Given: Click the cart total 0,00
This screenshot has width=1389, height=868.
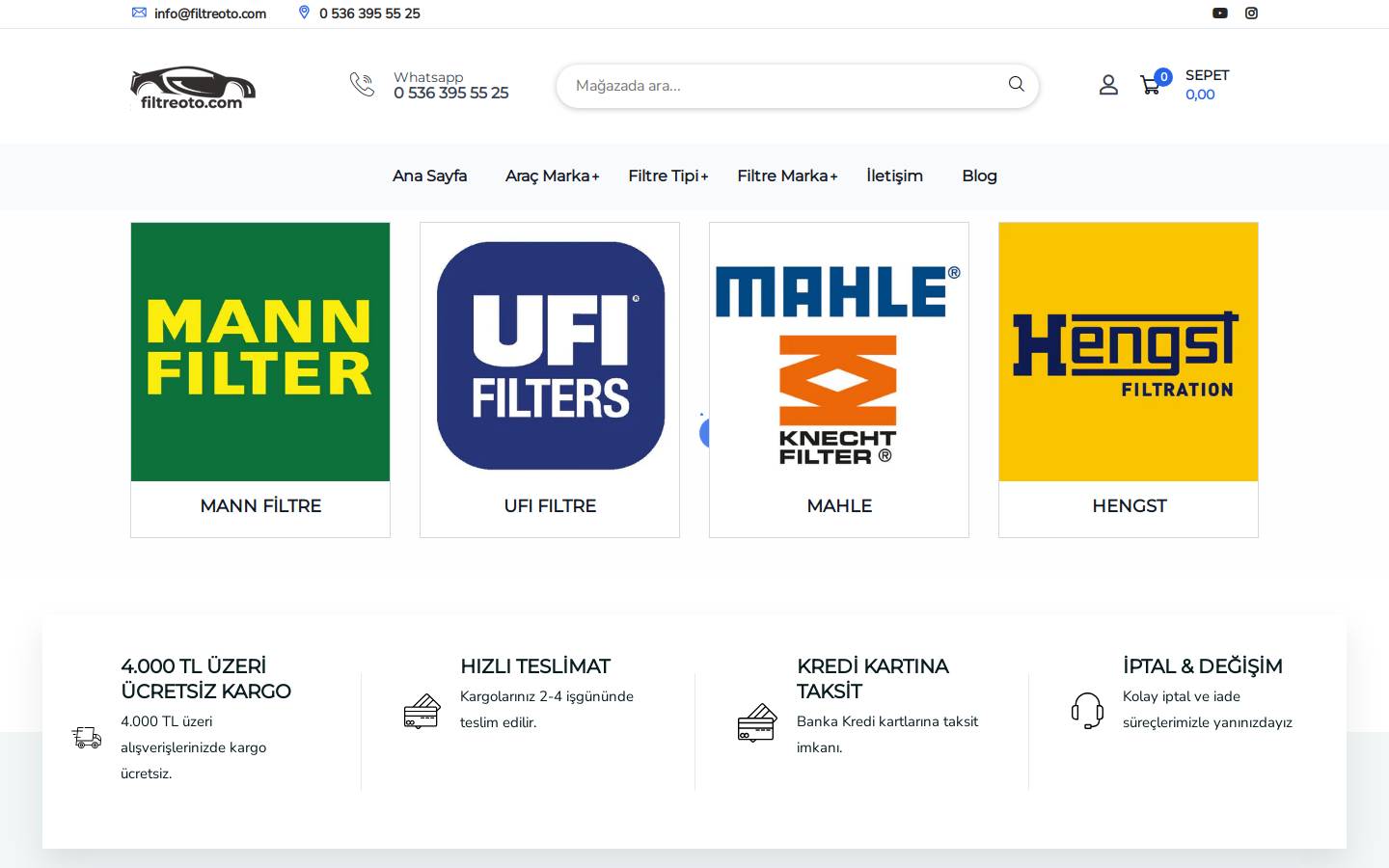Looking at the screenshot, I should (x=1200, y=95).
